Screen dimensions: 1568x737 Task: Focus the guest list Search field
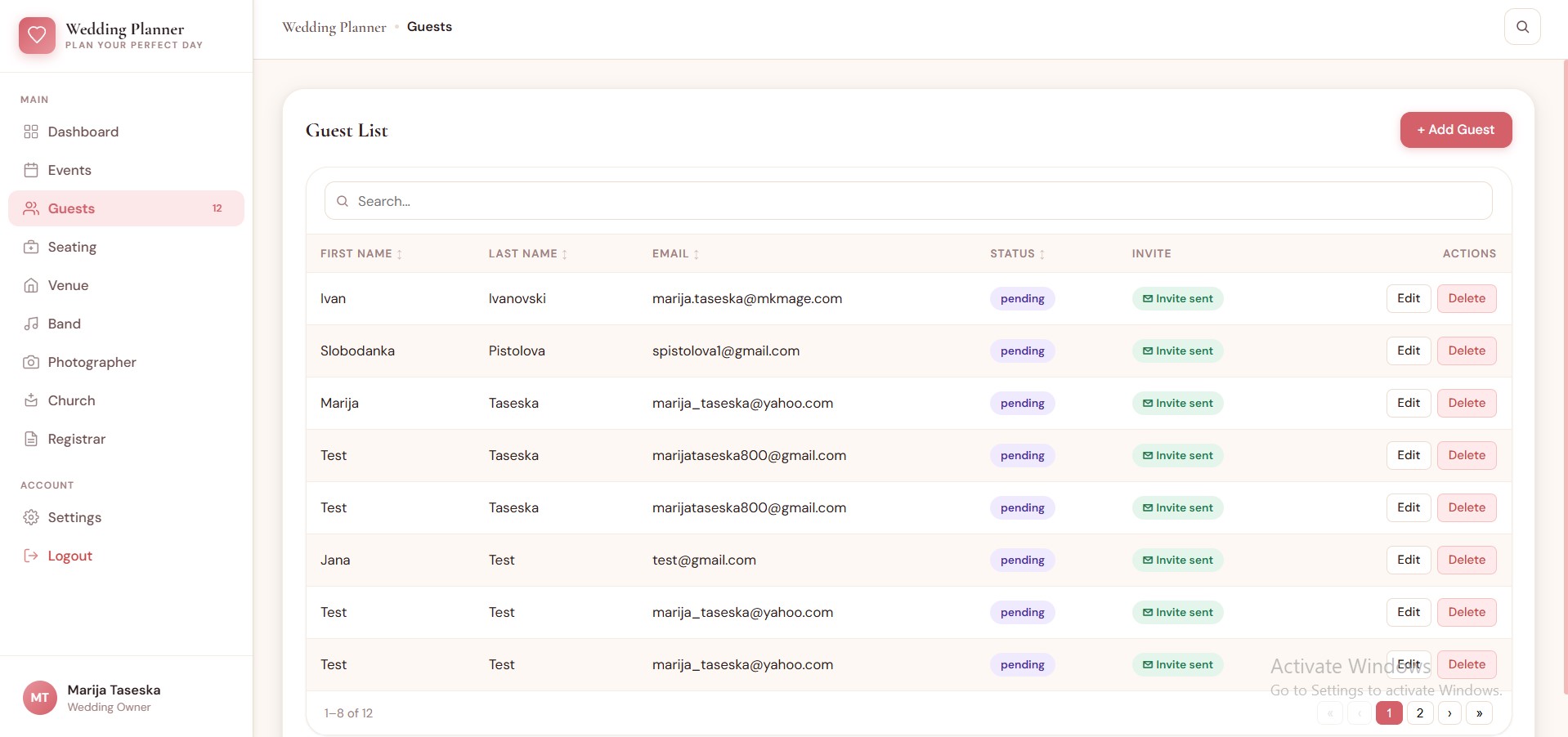[907, 201]
